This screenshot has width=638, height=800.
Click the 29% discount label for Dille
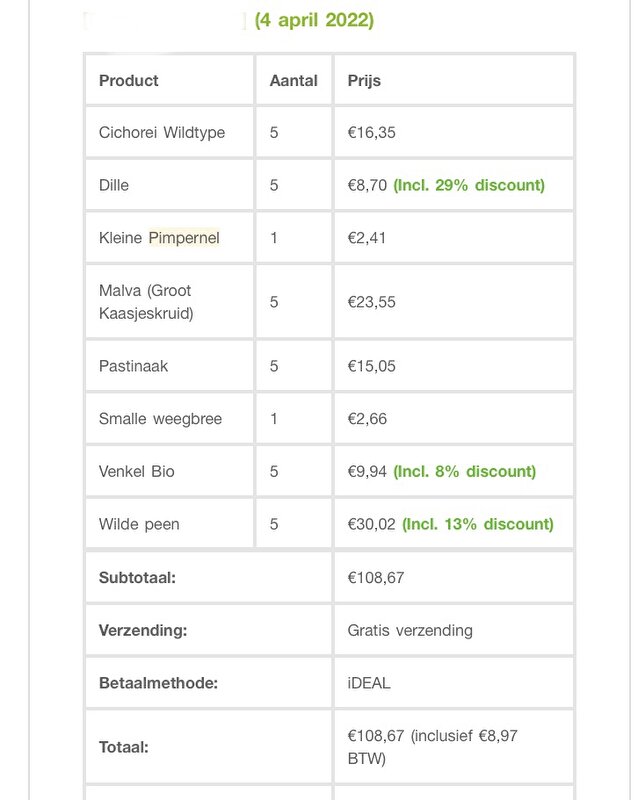[469, 185]
